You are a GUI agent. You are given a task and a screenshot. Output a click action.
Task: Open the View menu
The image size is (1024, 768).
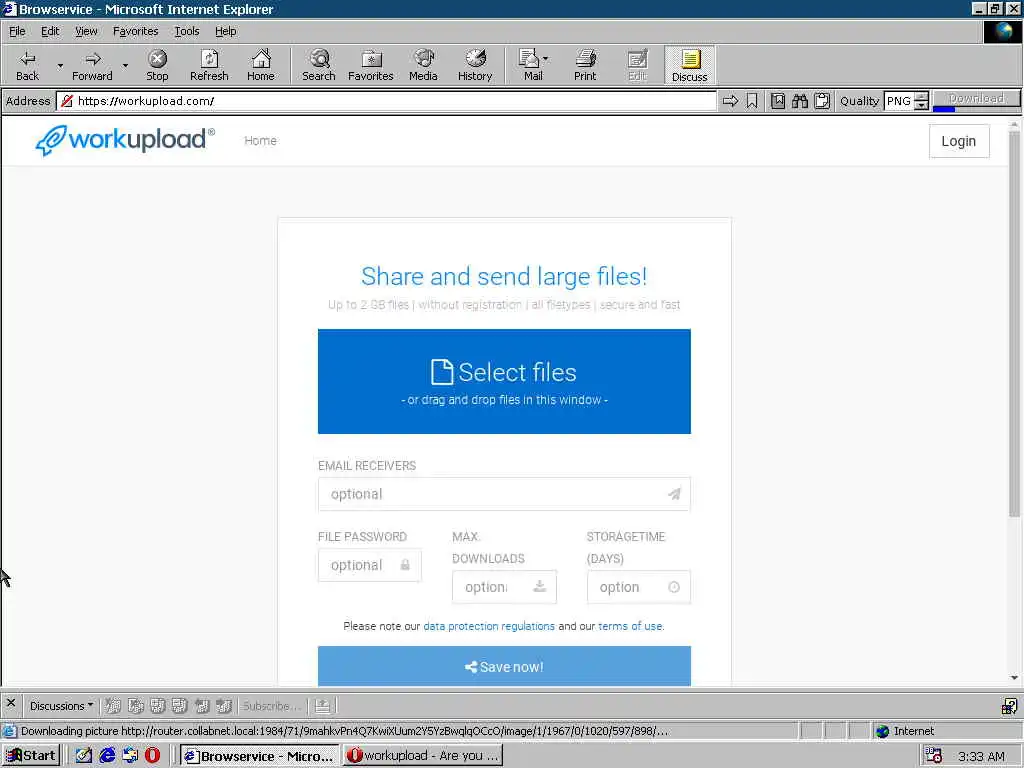86,31
